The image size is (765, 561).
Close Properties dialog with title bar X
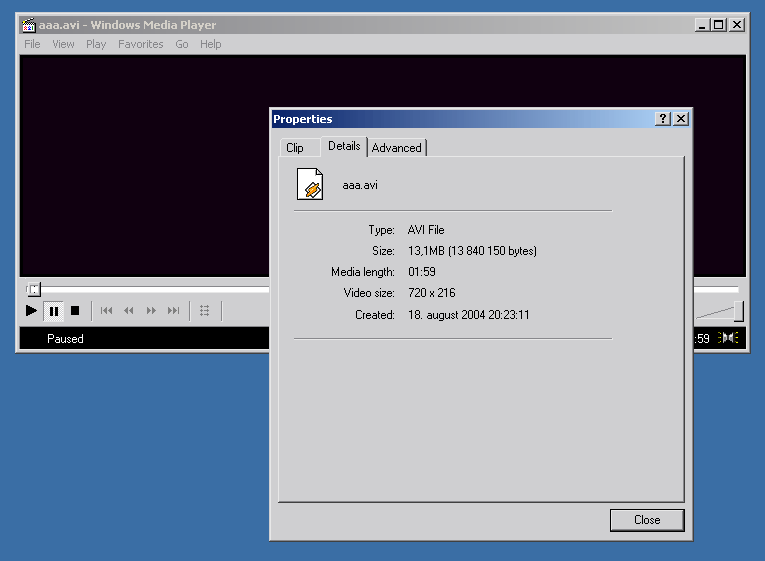tap(681, 119)
